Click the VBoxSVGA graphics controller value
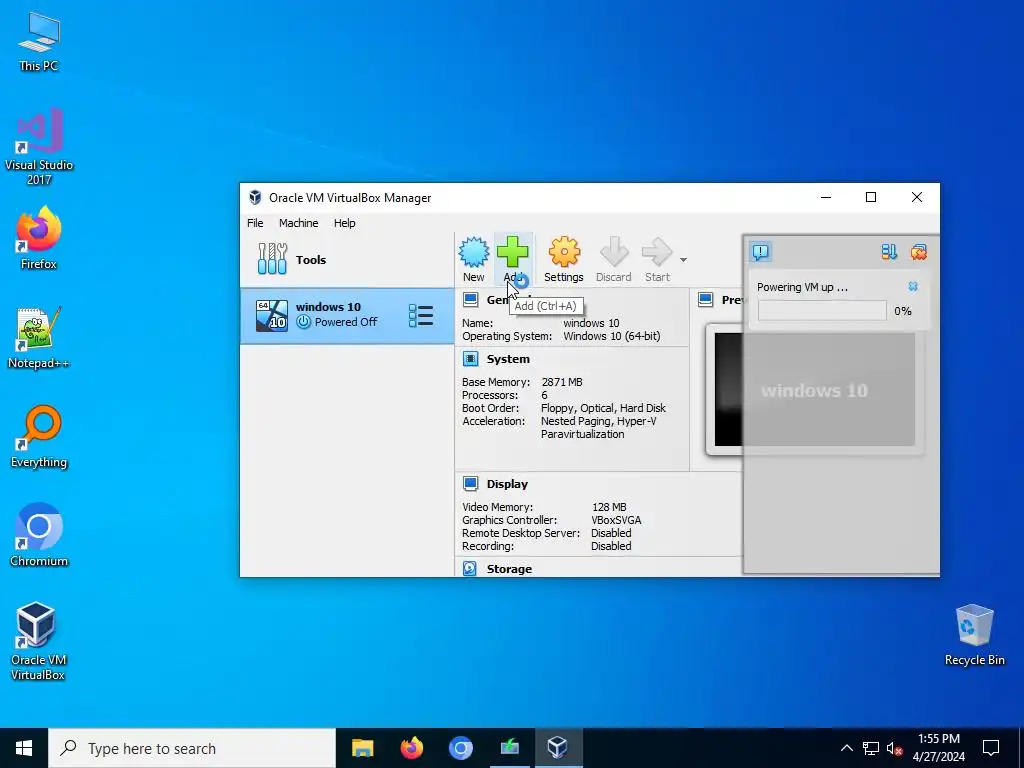This screenshot has width=1024, height=768. coord(616,520)
